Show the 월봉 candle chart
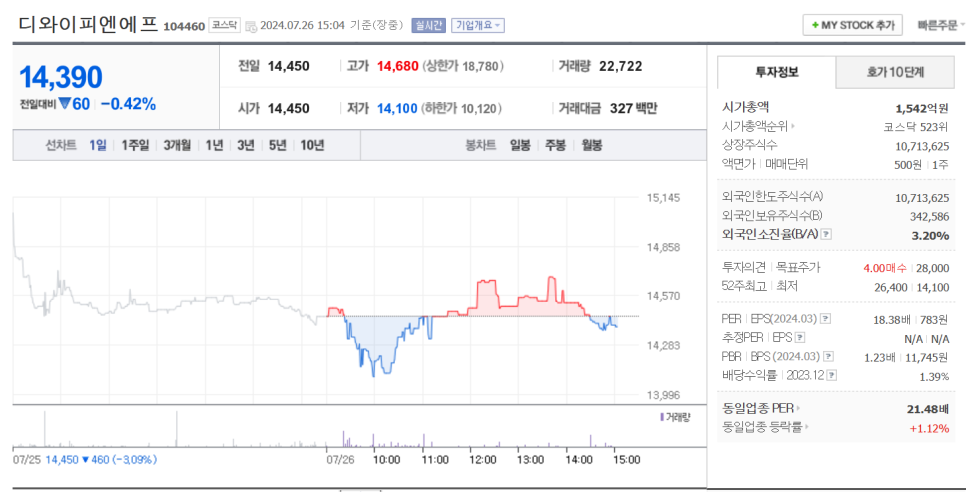Viewport: 966px width, 492px height. click(592, 145)
